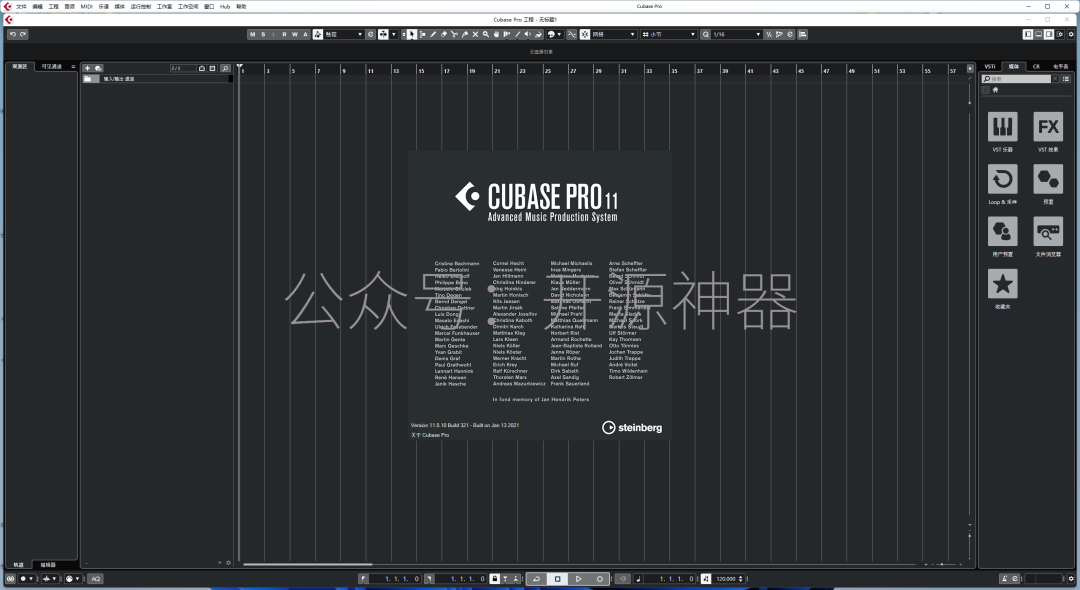Toggle global Read automation R button
The image size is (1080, 590).
284,34
